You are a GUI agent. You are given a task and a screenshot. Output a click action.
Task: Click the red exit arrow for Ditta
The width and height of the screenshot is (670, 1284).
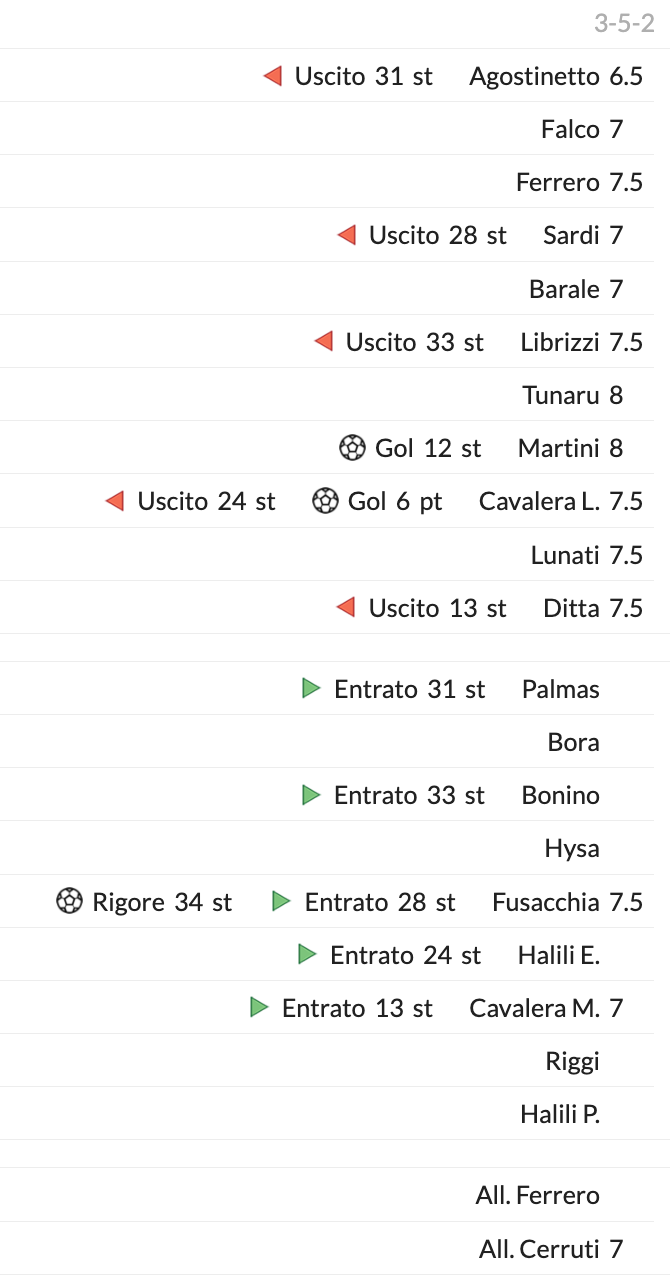click(346, 607)
